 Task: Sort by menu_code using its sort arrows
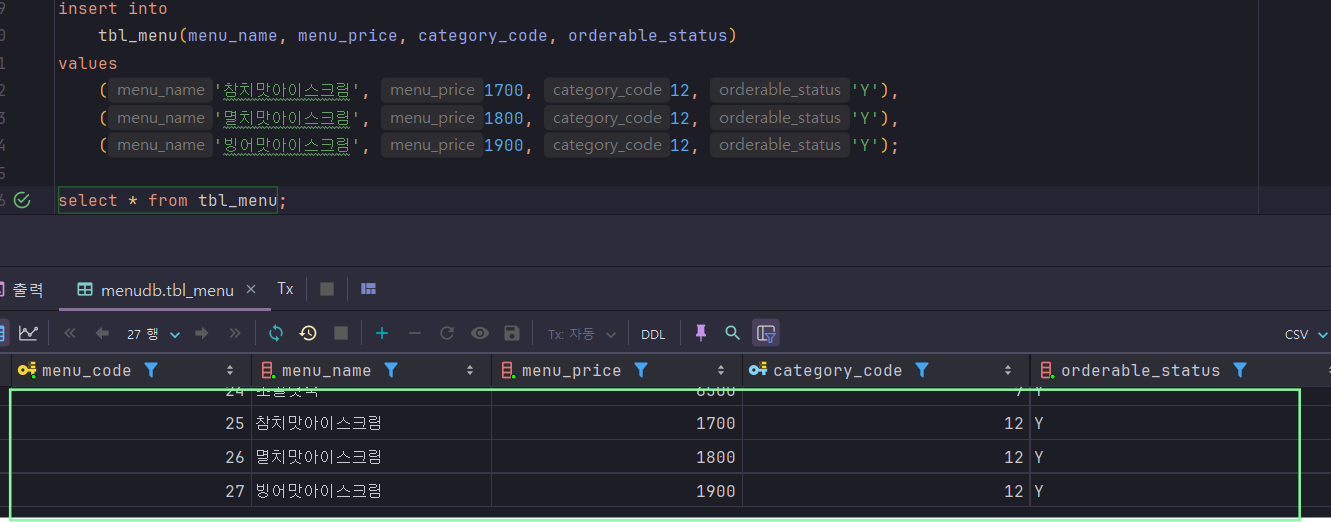(231, 371)
